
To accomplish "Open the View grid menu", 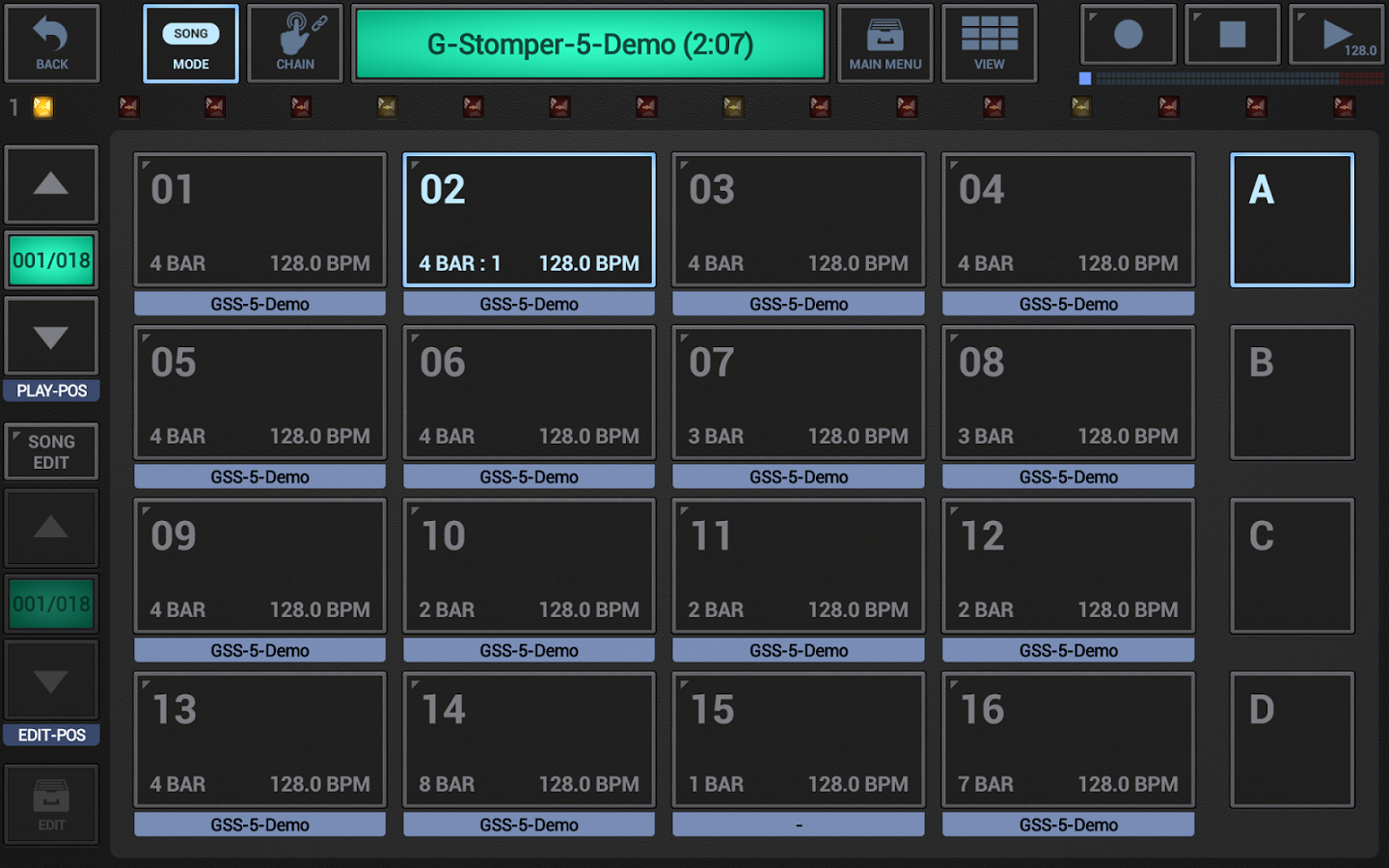I will point(989,43).
